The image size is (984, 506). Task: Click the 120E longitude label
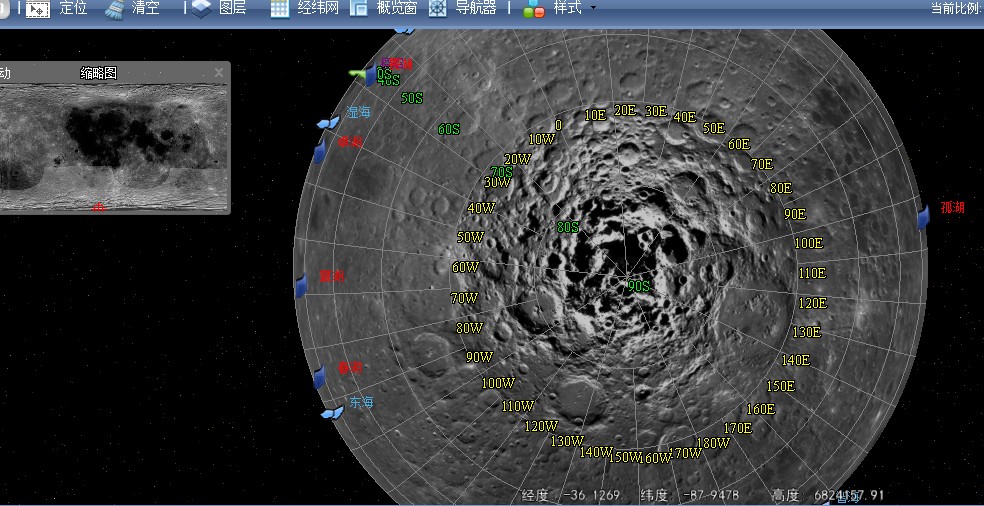point(813,303)
